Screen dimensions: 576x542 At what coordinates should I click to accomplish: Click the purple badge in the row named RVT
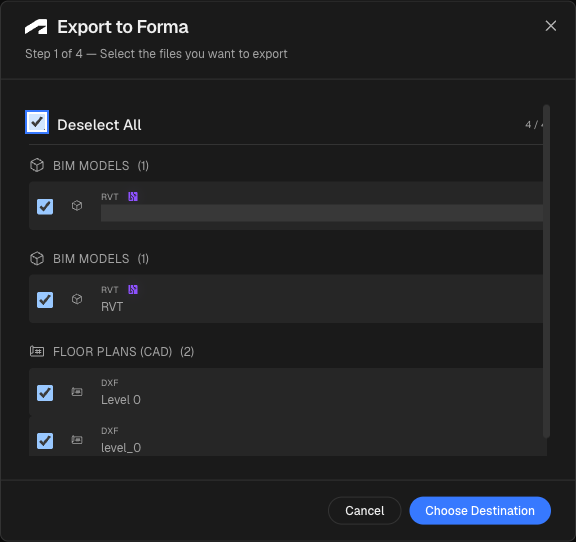coord(133,290)
